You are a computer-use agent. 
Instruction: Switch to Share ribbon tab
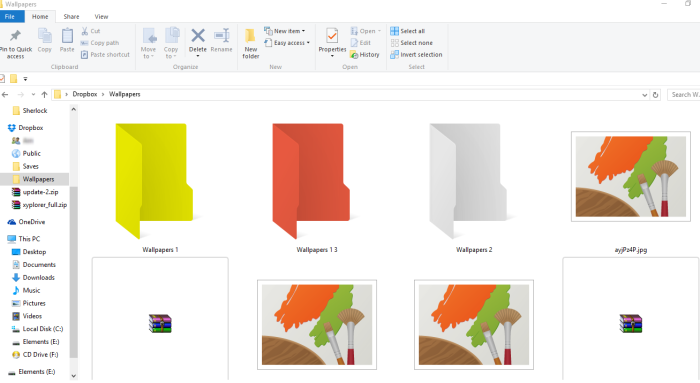[71, 17]
